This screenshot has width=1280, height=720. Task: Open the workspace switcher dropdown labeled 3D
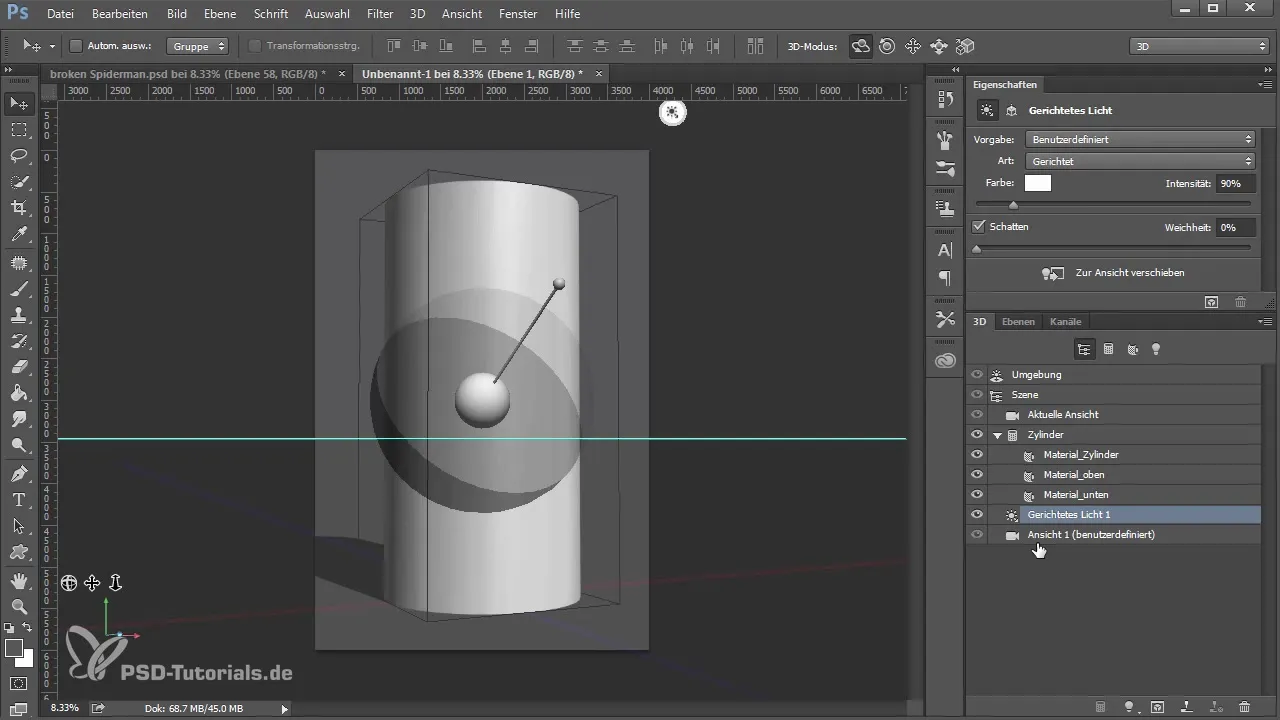[1198, 46]
